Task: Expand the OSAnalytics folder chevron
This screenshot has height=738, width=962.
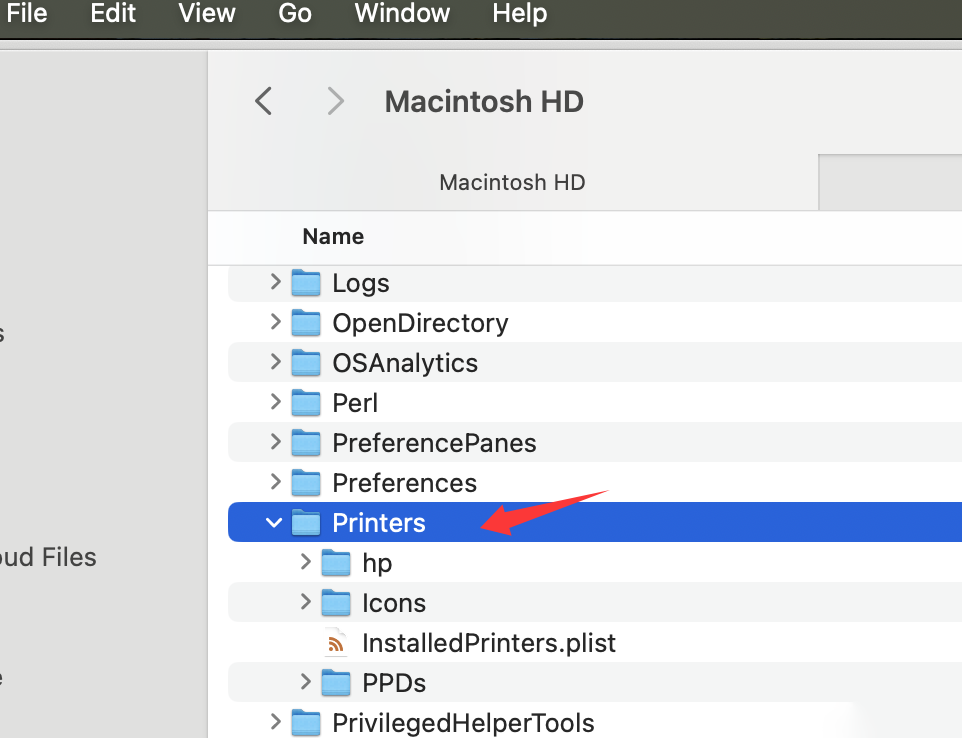Action: pos(275,362)
